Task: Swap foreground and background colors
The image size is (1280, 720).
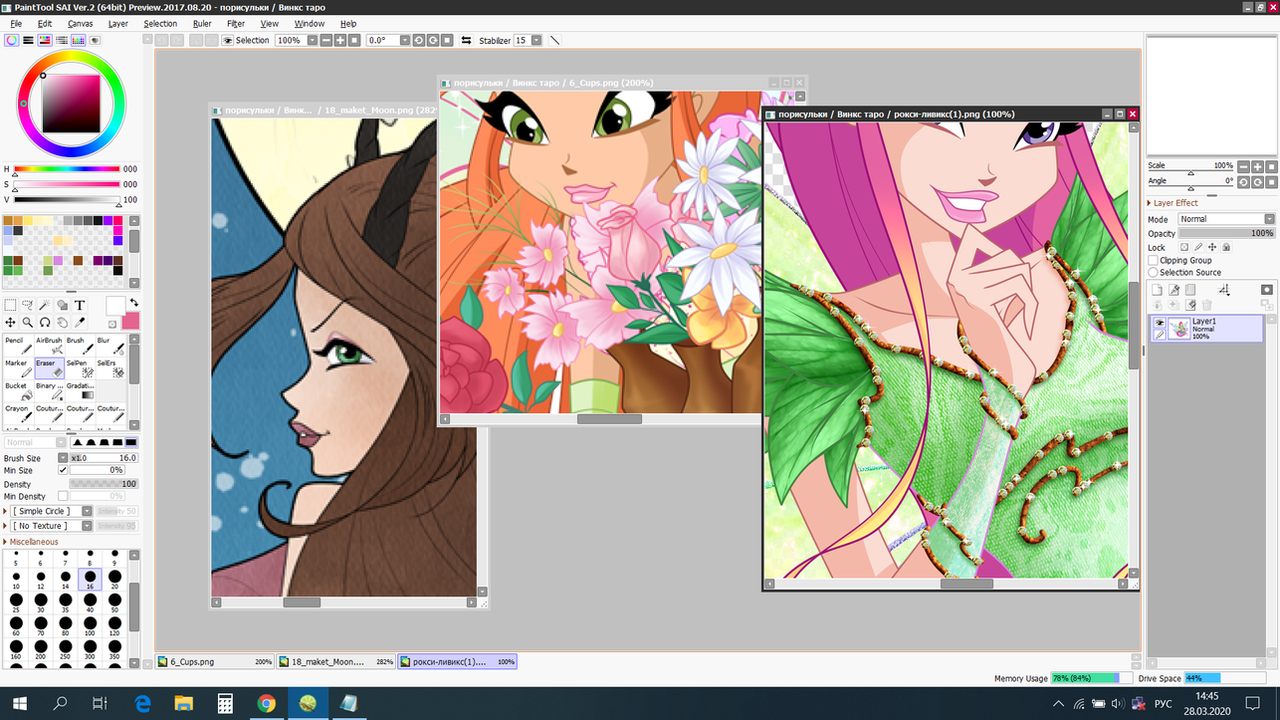Action: coord(134,303)
